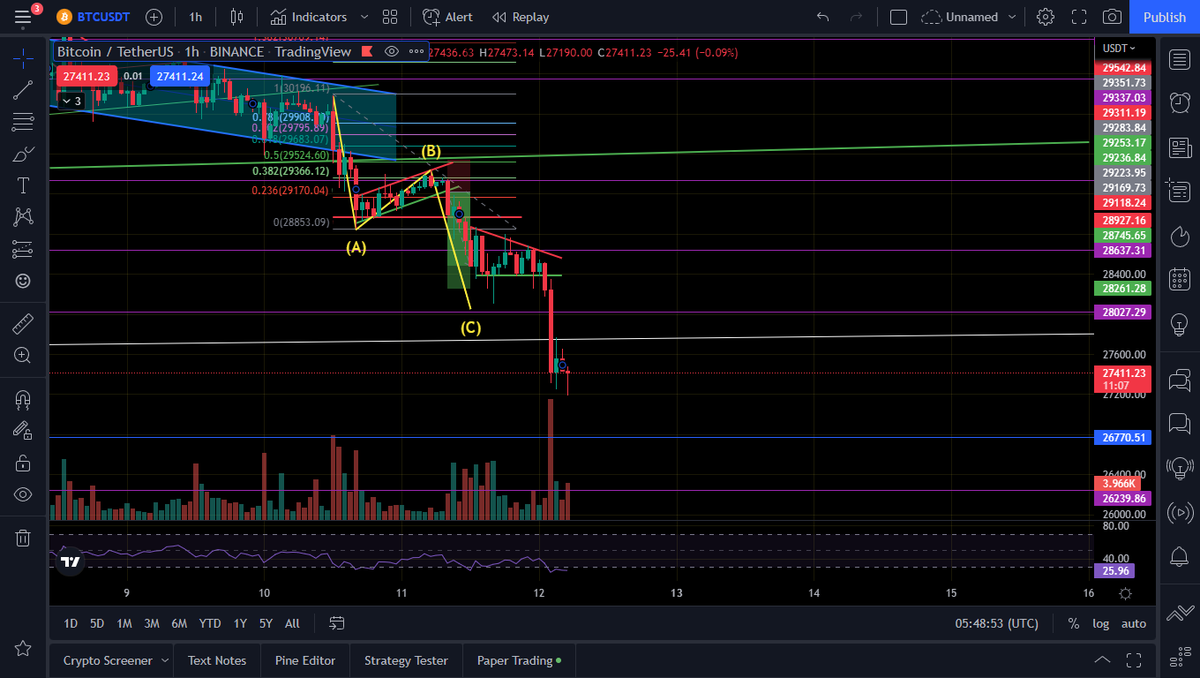The height and width of the screenshot is (678, 1200).
Task: Open the Indicators dialog
Action: point(309,17)
